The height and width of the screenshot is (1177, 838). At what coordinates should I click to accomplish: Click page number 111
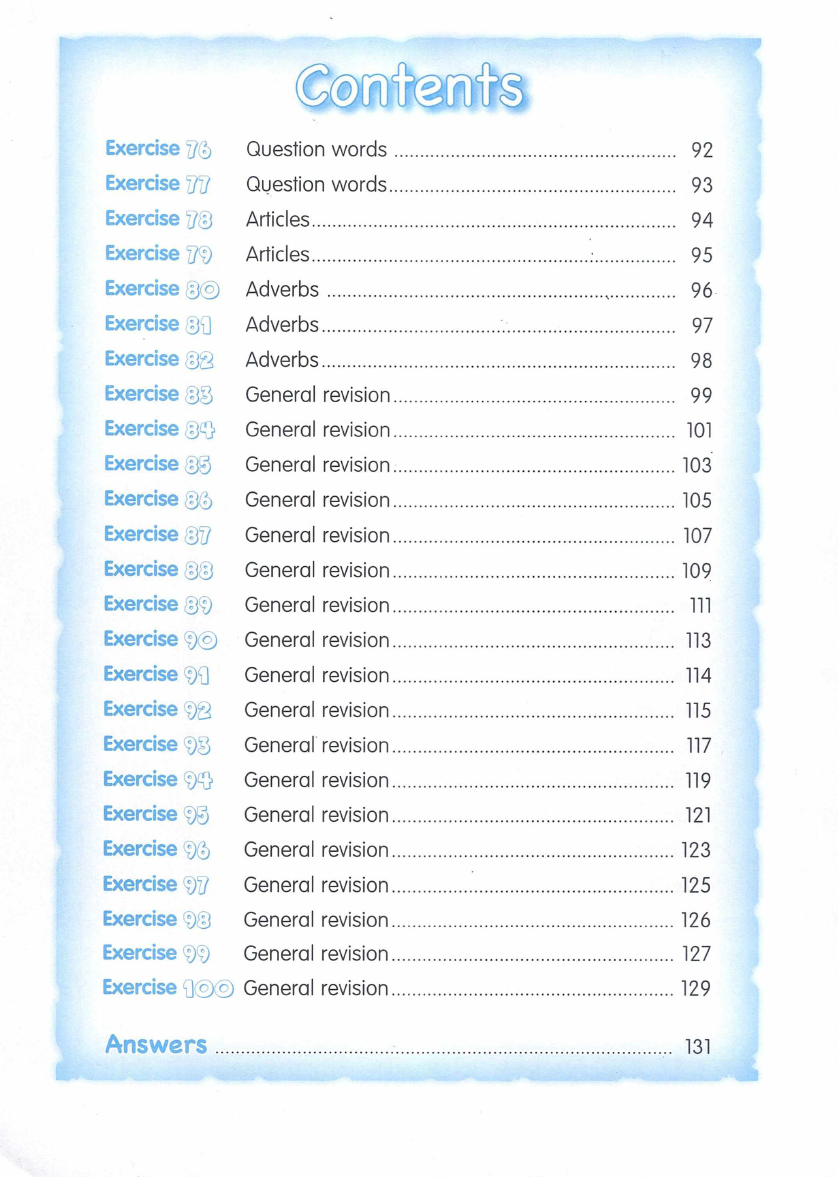click(700, 606)
